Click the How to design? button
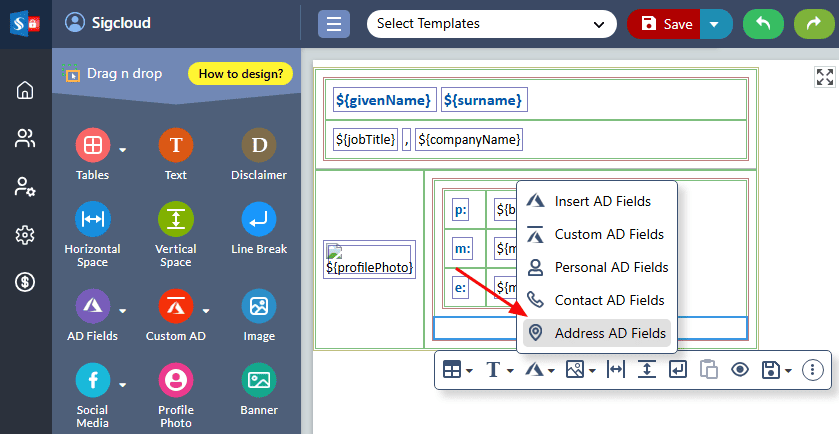Screen dimensions: 839x434 tap(240, 73)
